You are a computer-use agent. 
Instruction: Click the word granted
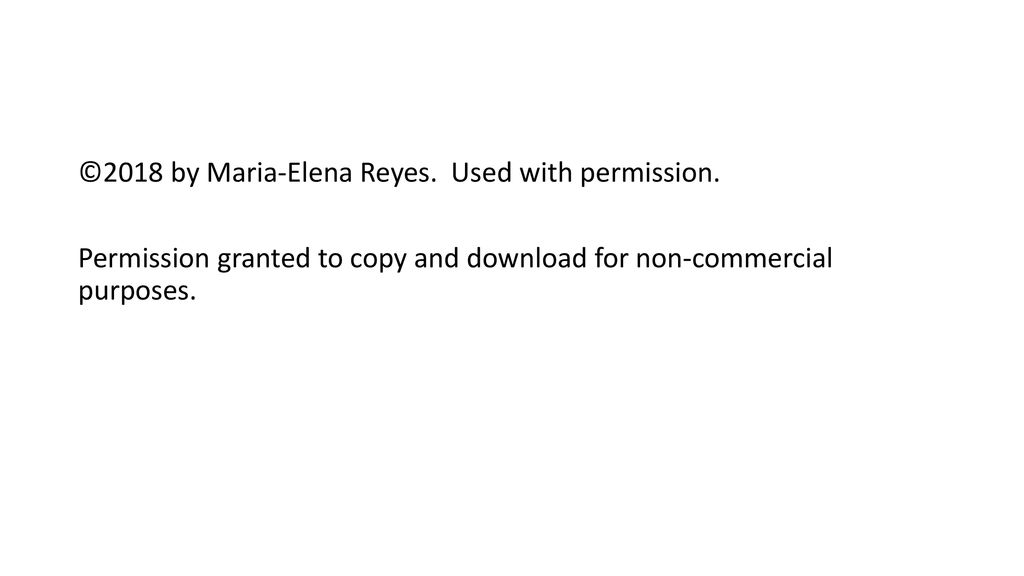(264, 260)
